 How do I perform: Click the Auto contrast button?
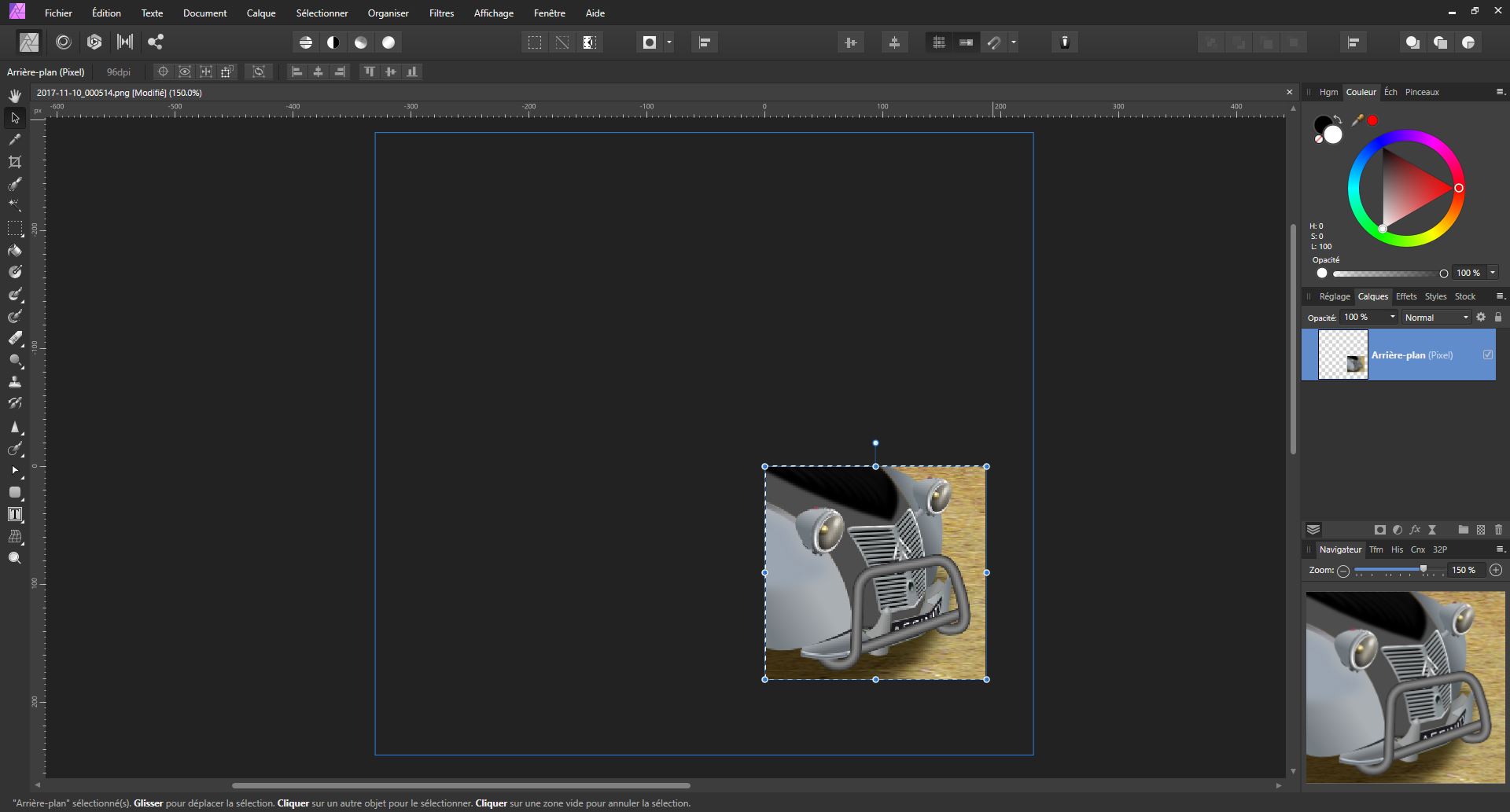click(x=333, y=42)
